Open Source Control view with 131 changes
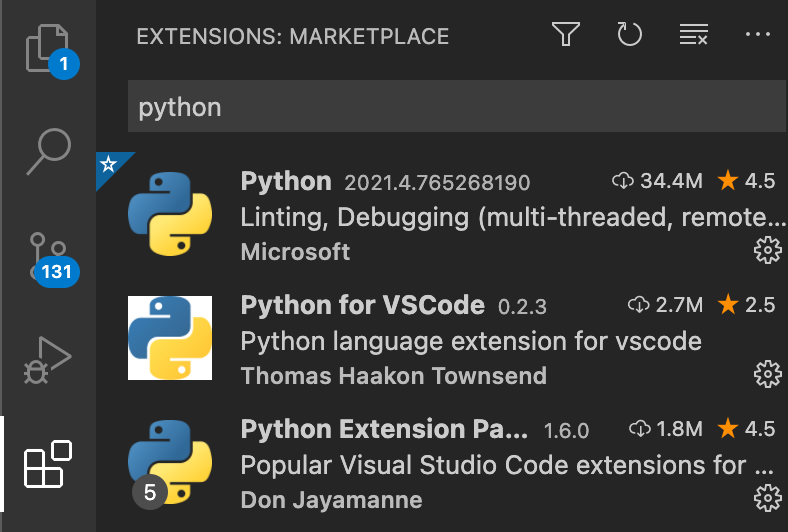The image size is (788, 532). pos(48,255)
